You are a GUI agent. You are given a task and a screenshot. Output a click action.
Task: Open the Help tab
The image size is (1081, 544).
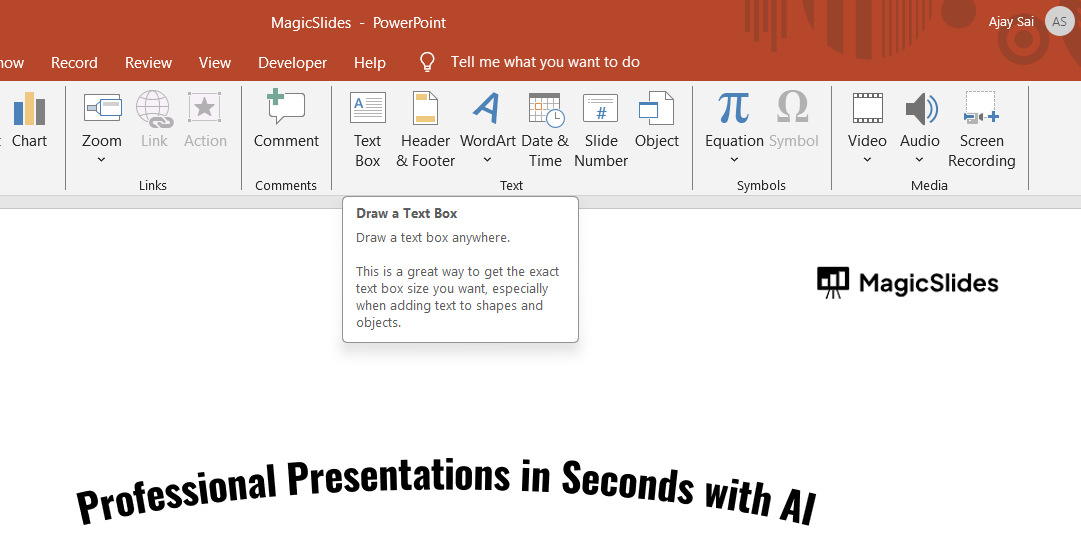click(370, 63)
